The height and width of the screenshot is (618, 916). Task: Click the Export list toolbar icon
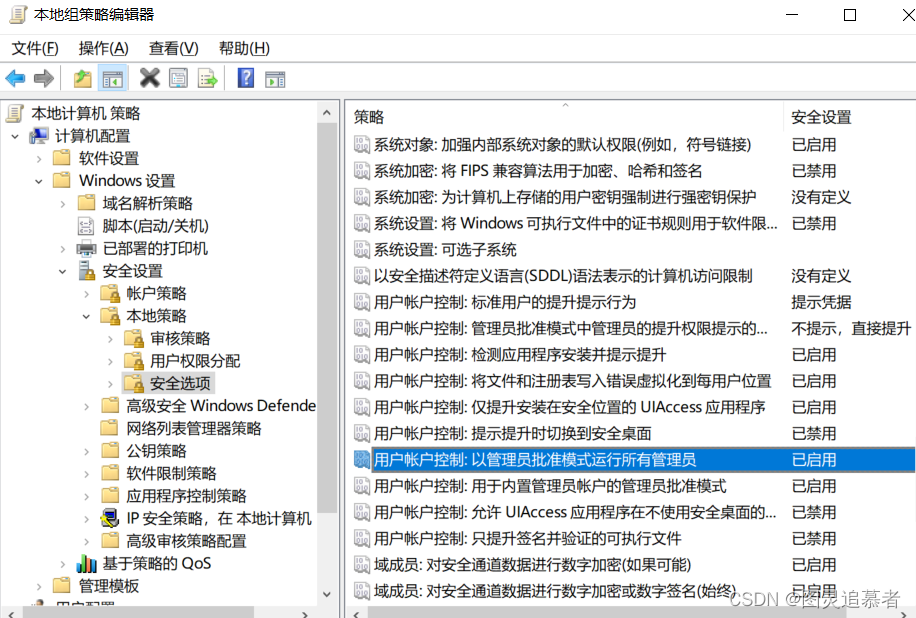207,78
